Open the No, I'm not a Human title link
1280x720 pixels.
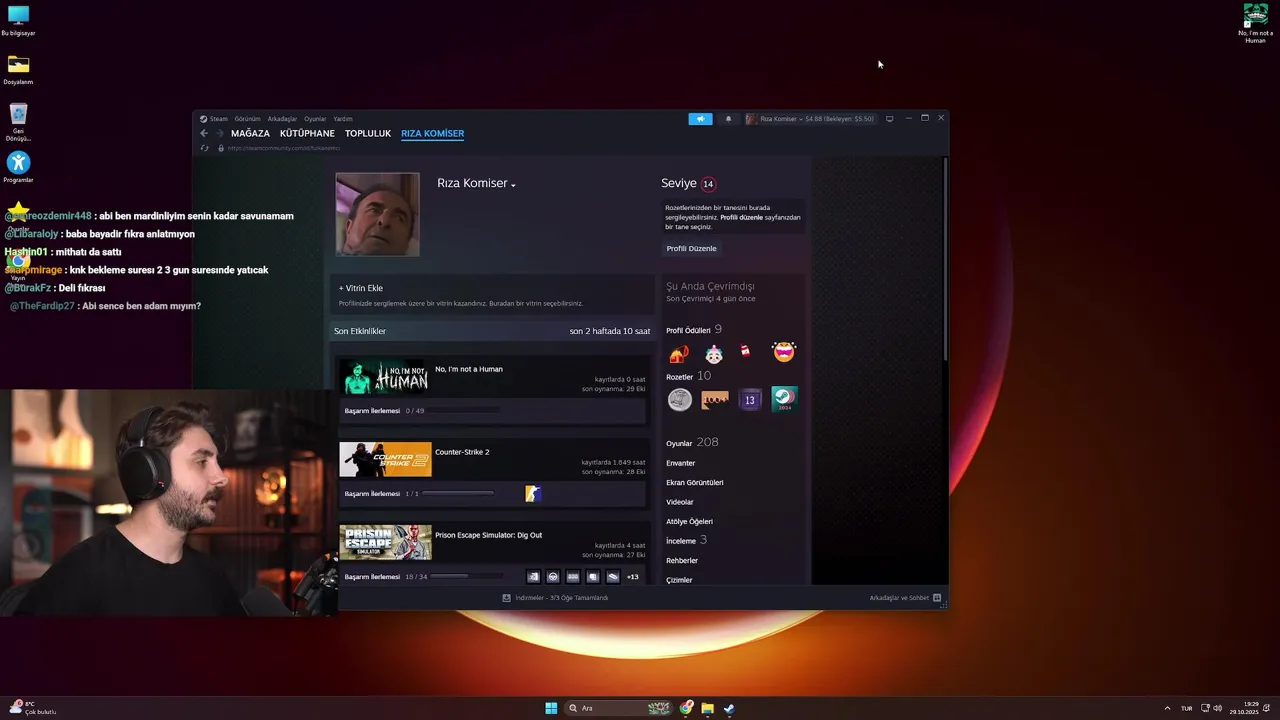(x=469, y=369)
